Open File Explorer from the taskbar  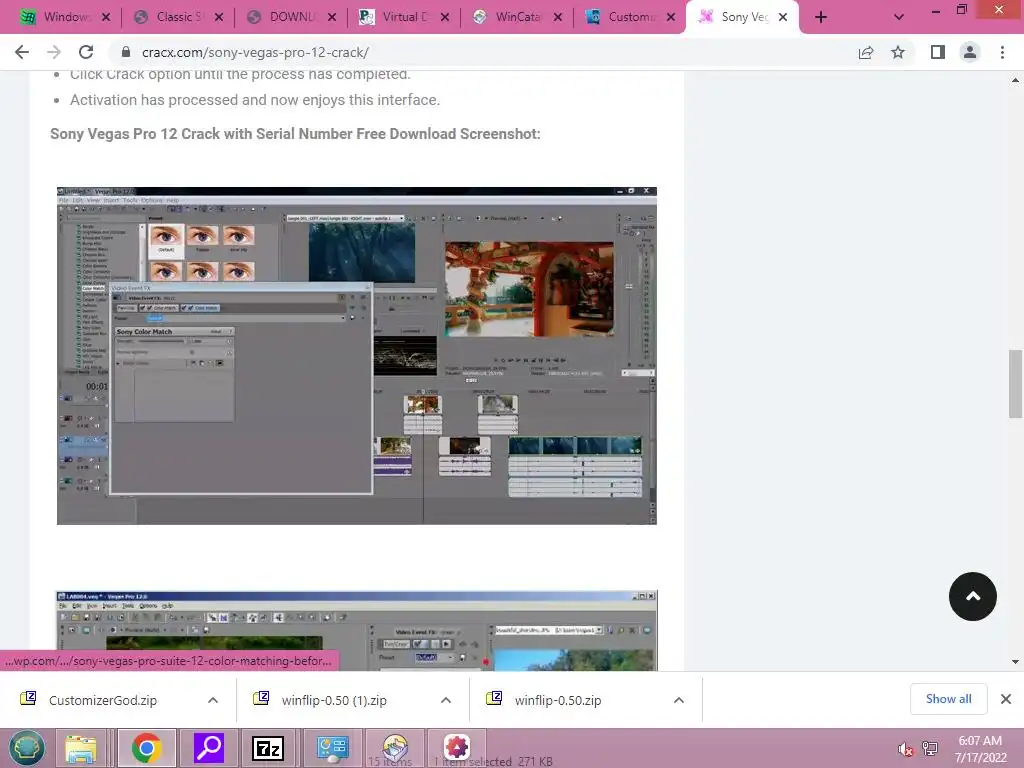coord(81,748)
